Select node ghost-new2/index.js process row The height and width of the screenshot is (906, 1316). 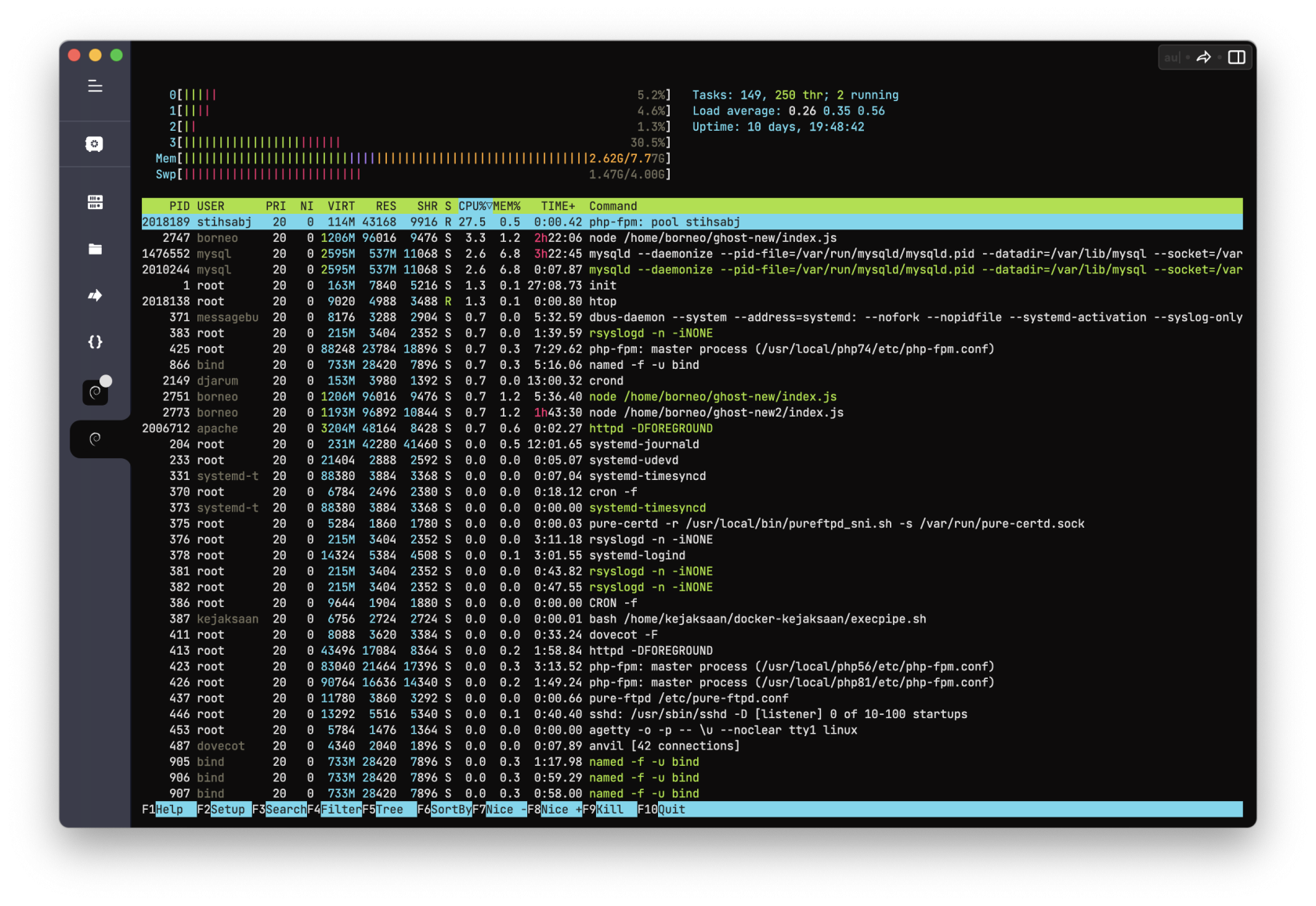692,413
